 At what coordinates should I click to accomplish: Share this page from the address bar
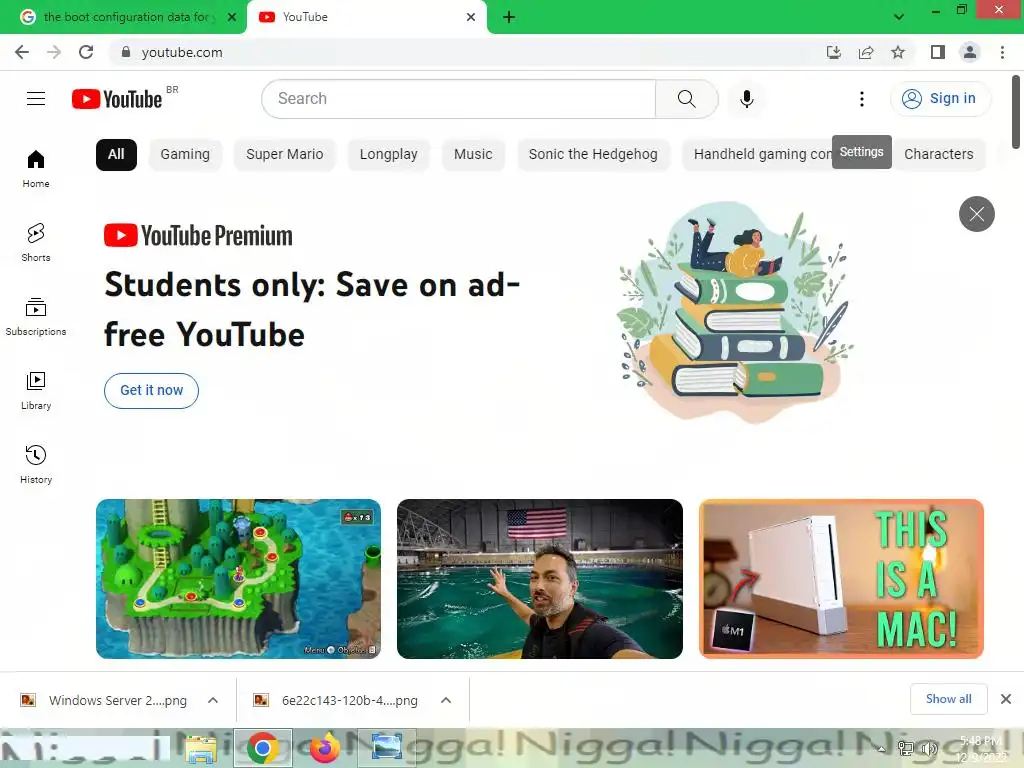866,52
